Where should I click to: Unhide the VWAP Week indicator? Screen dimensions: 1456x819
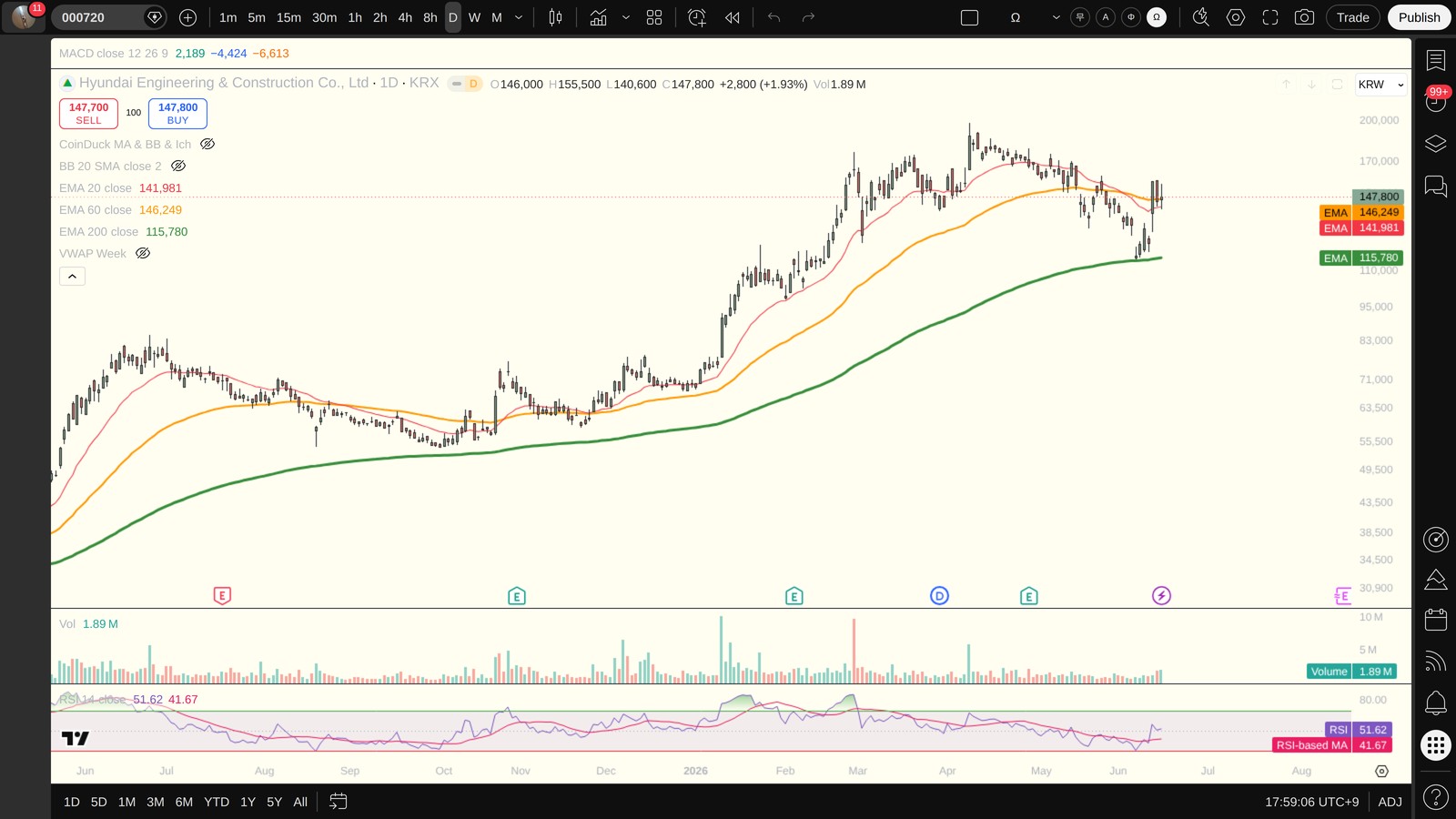pyautogui.click(x=143, y=253)
